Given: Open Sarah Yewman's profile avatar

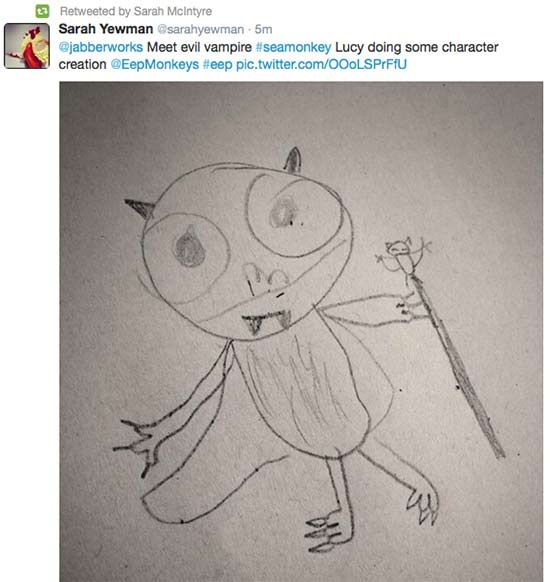Looking at the screenshot, I should tap(27, 46).
